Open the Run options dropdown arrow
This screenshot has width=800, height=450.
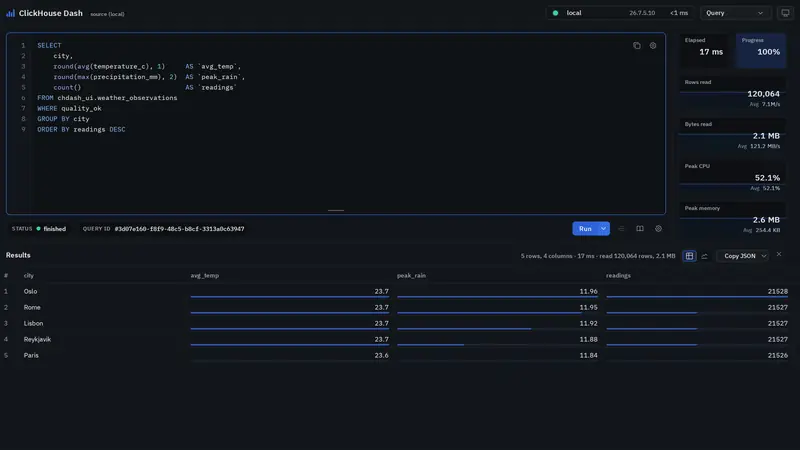(604, 229)
